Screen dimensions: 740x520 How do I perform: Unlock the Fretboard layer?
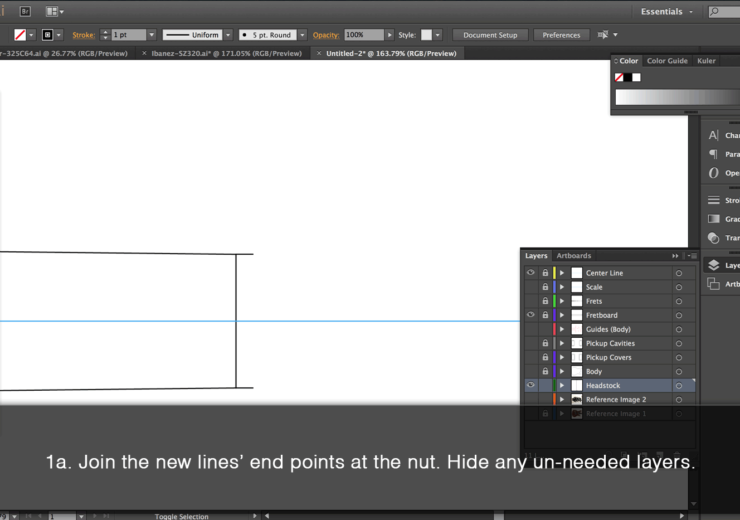point(545,315)
